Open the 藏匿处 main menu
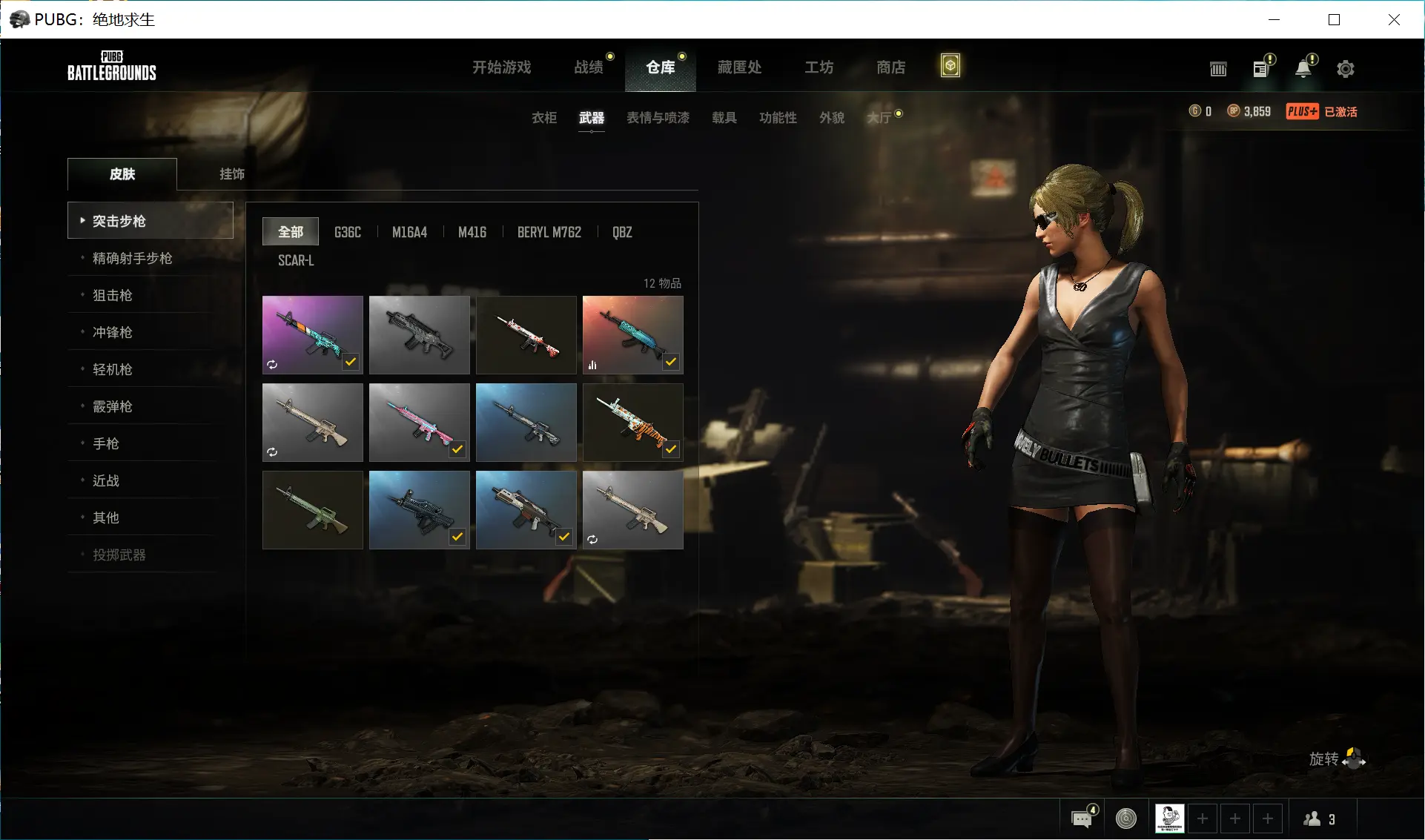This screenshot has height=840, width=1425. click(x=740, y=67)
